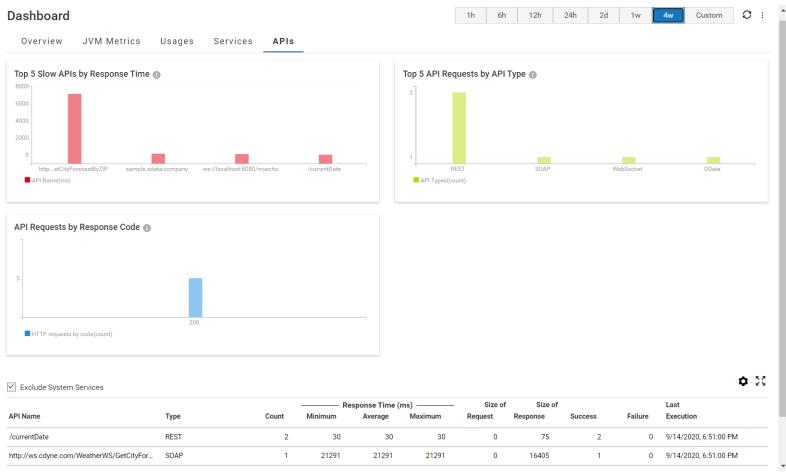Viewport: 786px width, 472px height.
Task: Open table settings gear icon
Action: [x=743, y=381]
